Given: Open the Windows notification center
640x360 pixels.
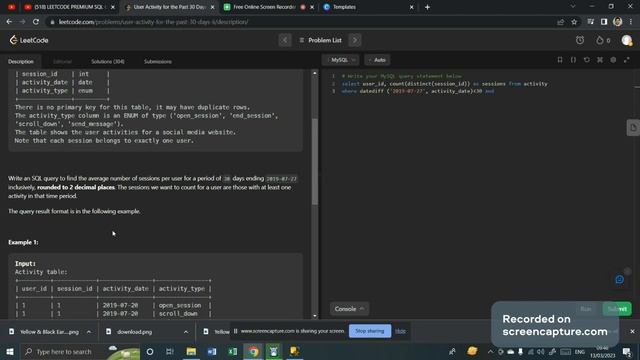Looking at the screenshot, I should click(x=627, y=351).
